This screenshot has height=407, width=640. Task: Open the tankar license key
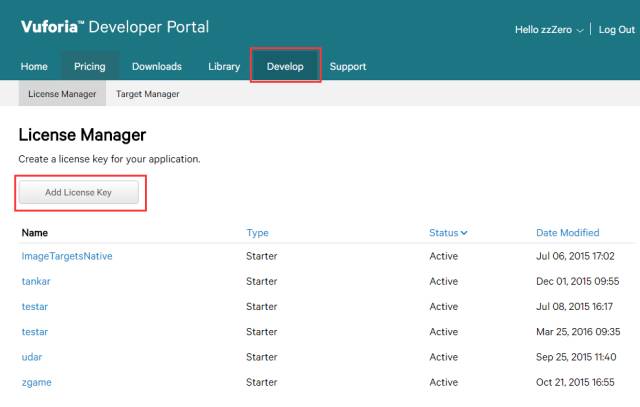click(36, 281)
